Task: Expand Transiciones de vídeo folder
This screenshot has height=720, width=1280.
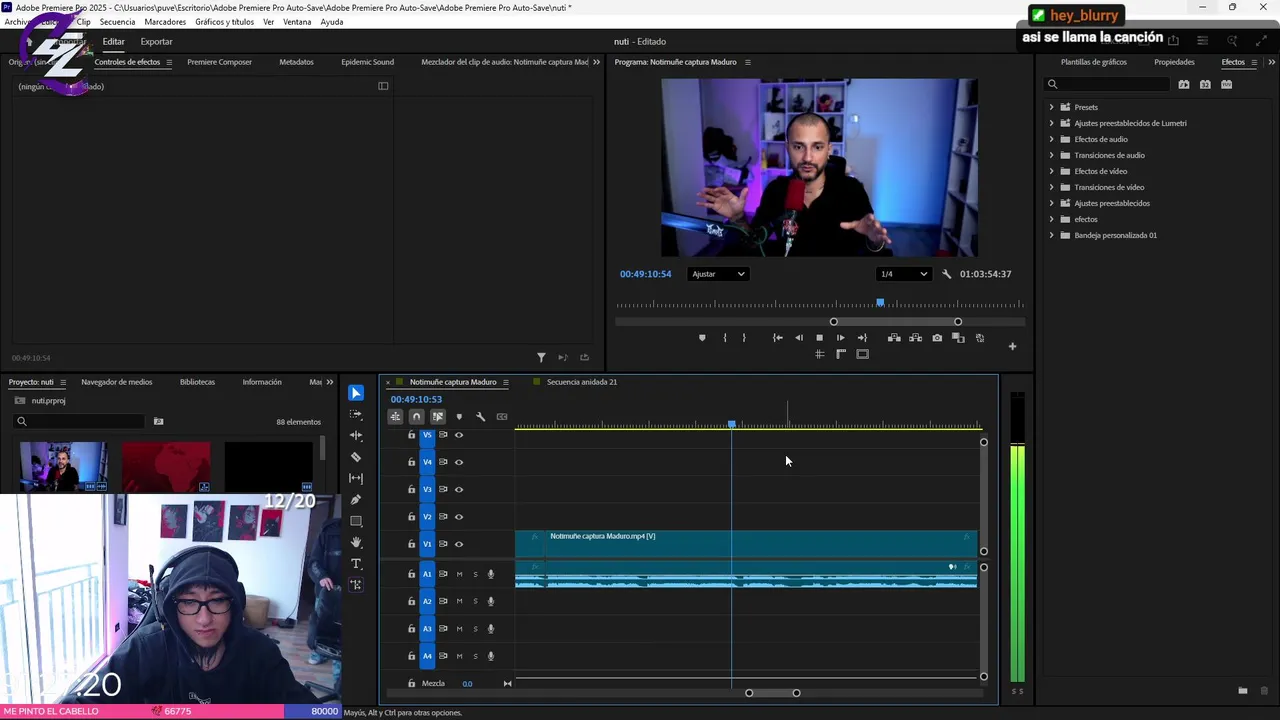Action: click(1051, 187)
